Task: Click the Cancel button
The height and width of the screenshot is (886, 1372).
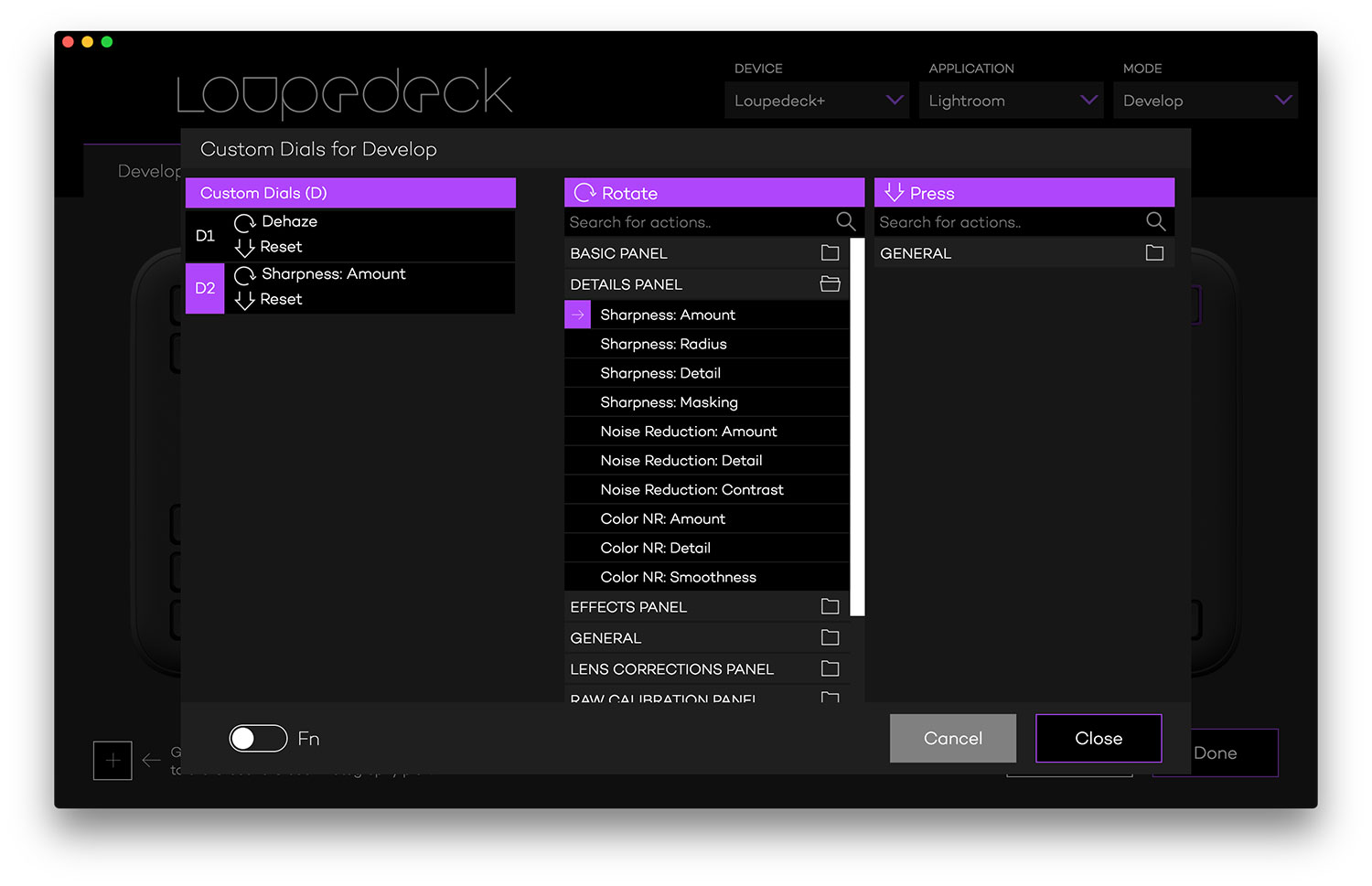Action: (x=953, y=739)
